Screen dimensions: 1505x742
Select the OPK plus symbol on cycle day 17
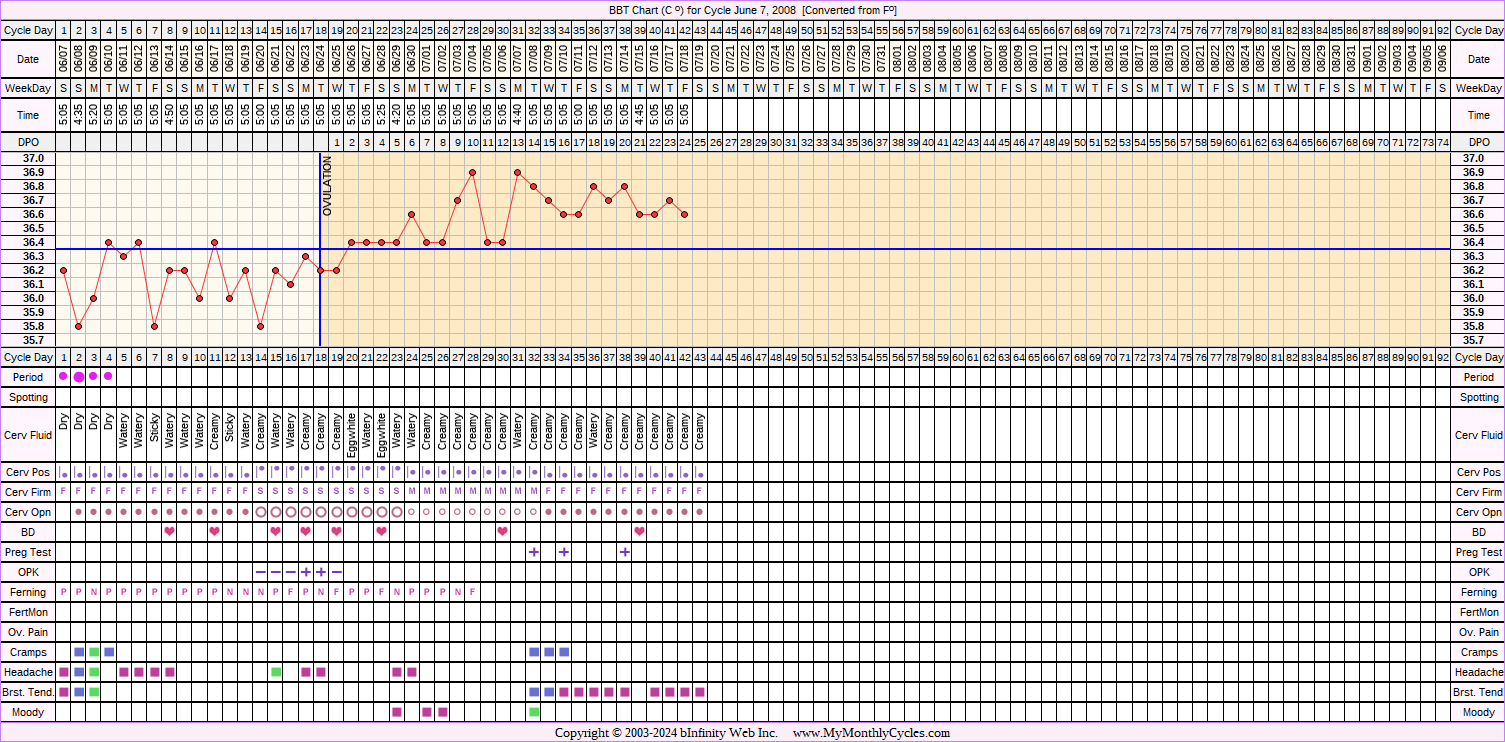point(306,572)
